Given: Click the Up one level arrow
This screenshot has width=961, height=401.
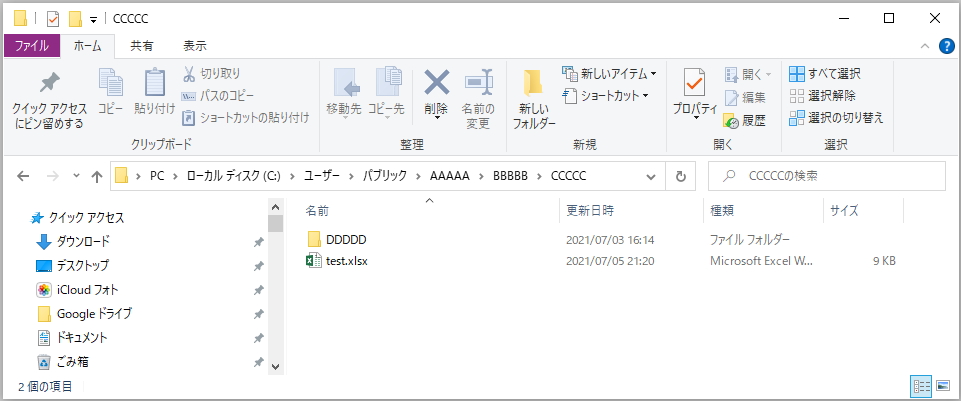Looking at the screenshot, I should (96, 176).
